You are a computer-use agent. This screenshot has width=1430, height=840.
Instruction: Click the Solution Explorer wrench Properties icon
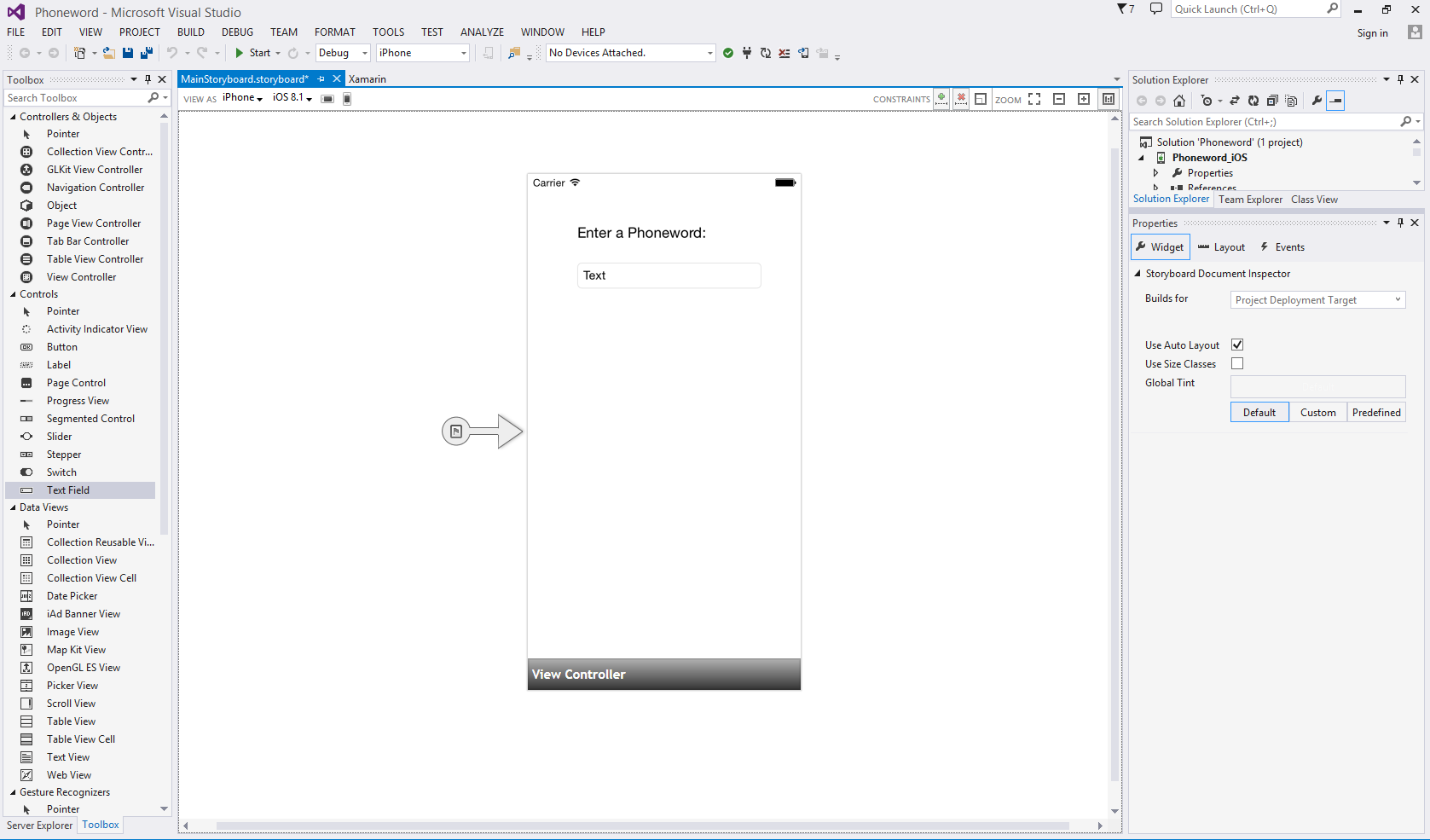point(1317,101)
